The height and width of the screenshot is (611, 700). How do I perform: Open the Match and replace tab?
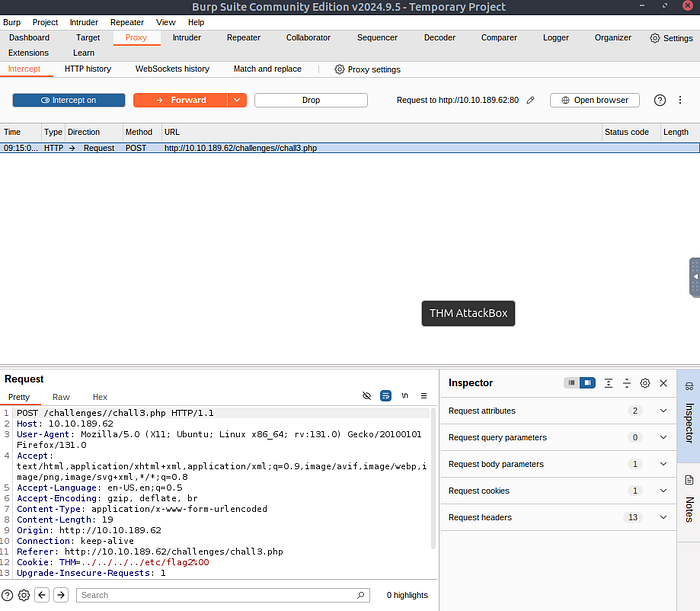click(x=267, y=69)
